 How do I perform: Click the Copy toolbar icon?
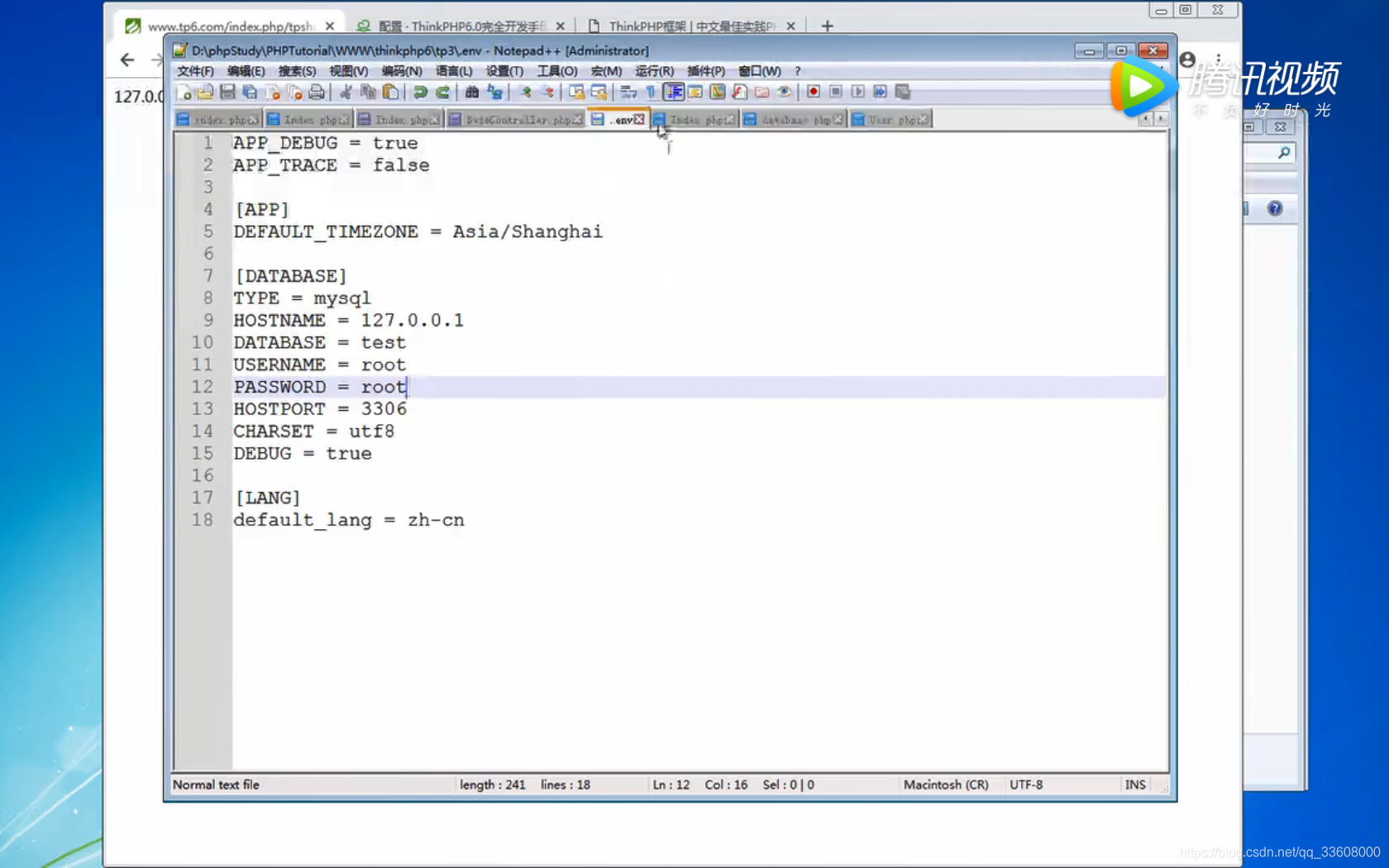368,92
